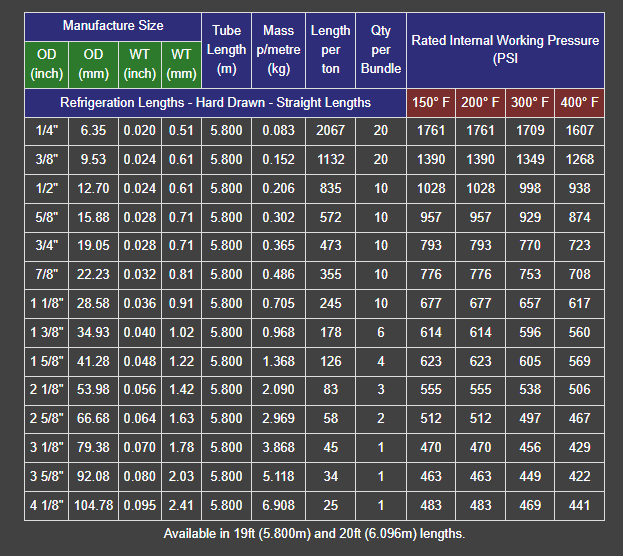This screenshot has height=556, width=623.
Task: Click the 4 1/8" OD row cell
Action: coord(47,507)
